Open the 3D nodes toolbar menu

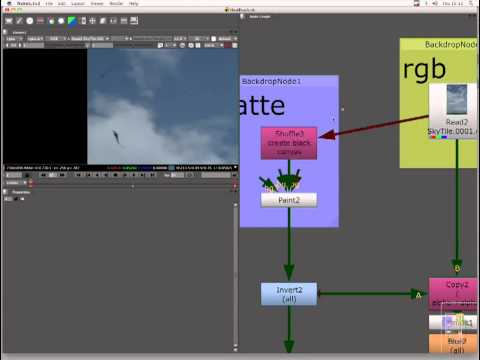tap(103, 21)
